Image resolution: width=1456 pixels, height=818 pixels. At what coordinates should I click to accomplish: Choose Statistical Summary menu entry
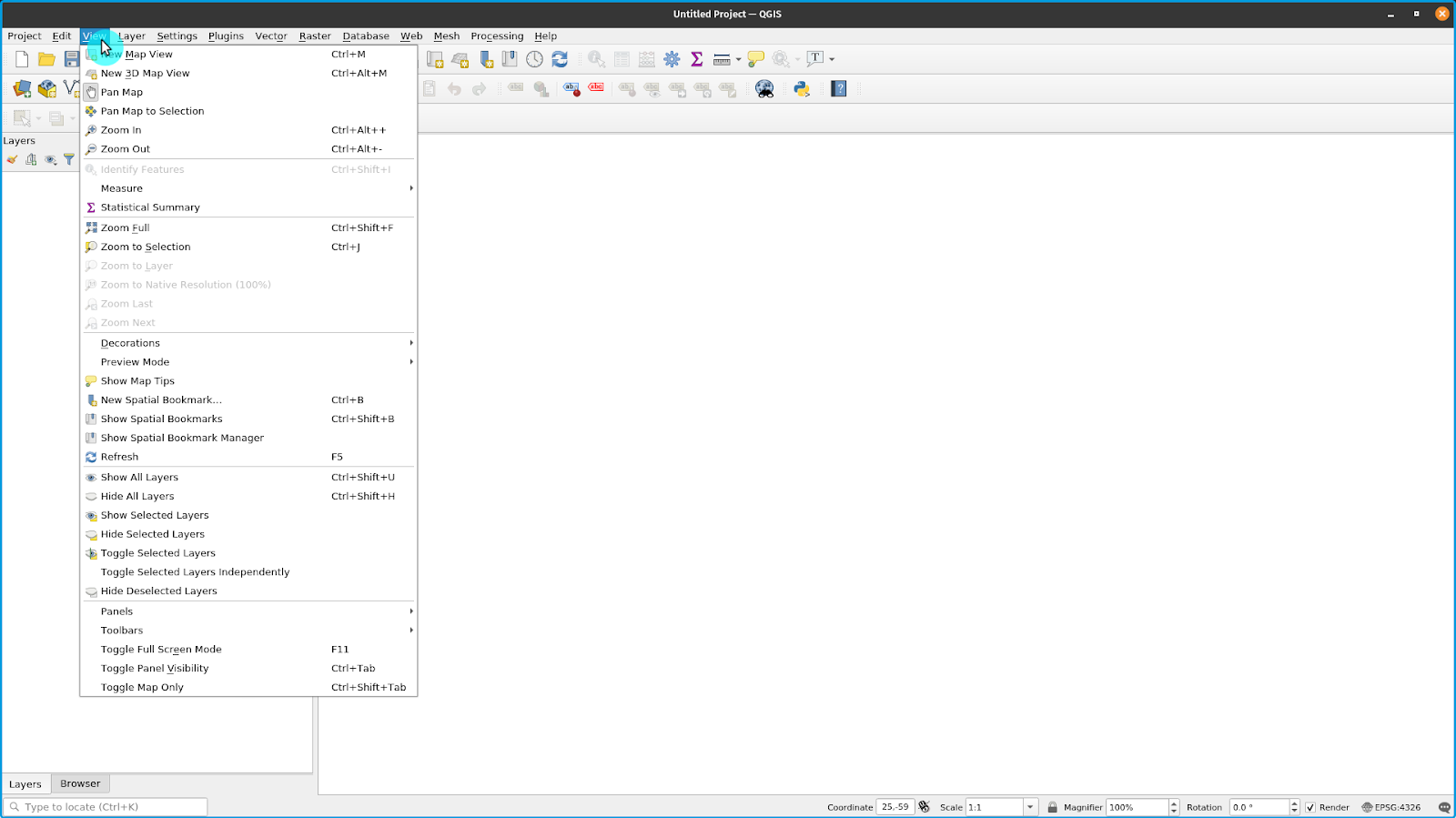pyautogui.click(x=248, y=207)
